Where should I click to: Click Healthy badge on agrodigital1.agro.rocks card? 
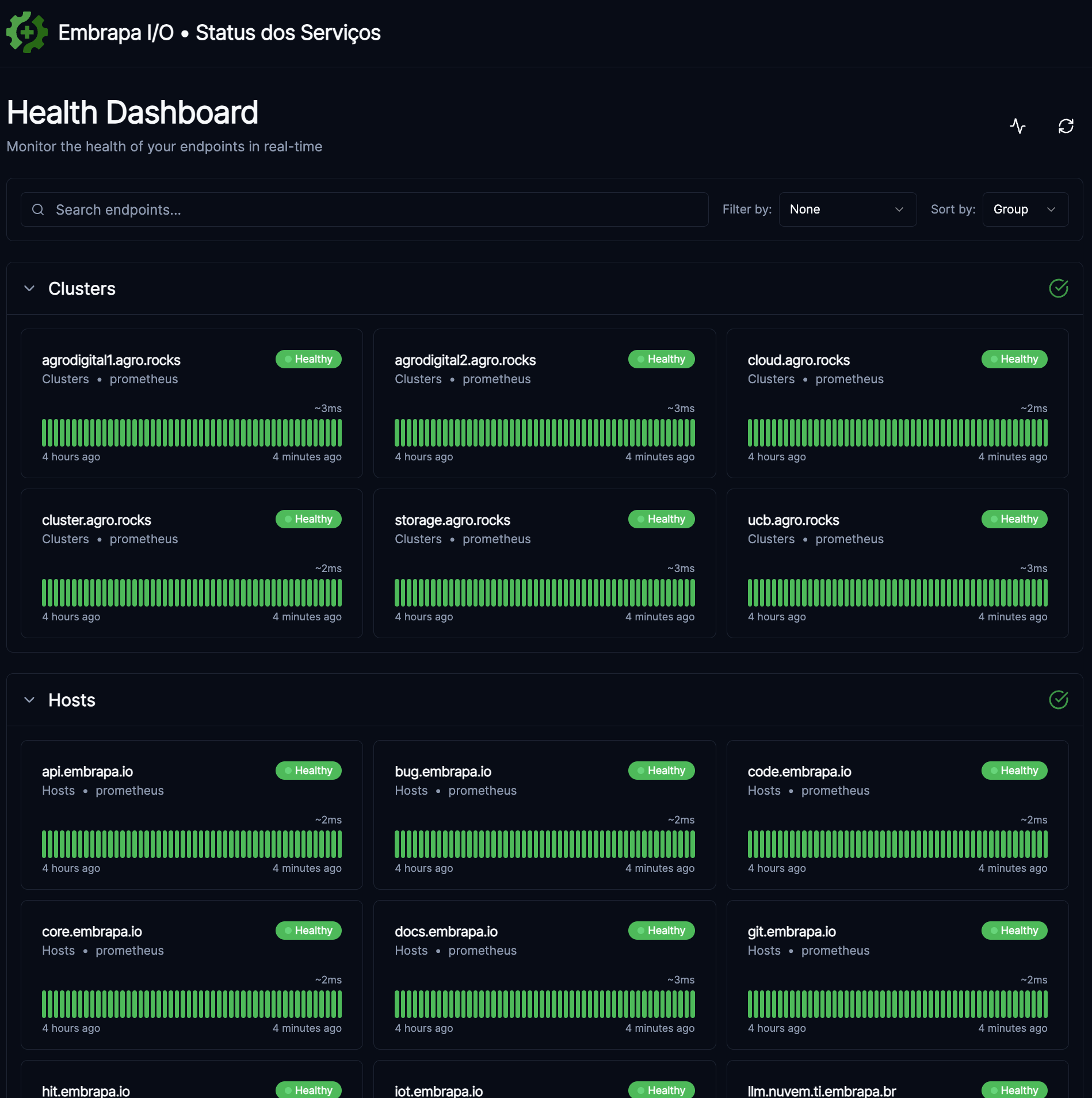[308, 359]
